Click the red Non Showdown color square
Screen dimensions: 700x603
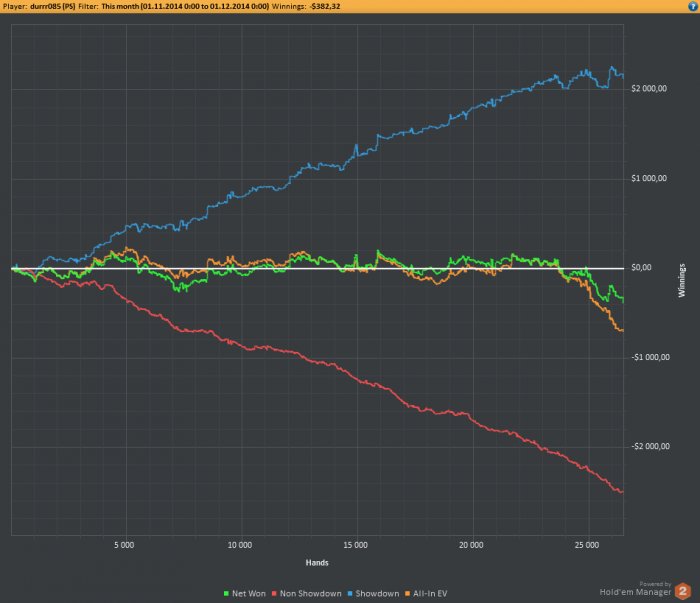point(274,594)
